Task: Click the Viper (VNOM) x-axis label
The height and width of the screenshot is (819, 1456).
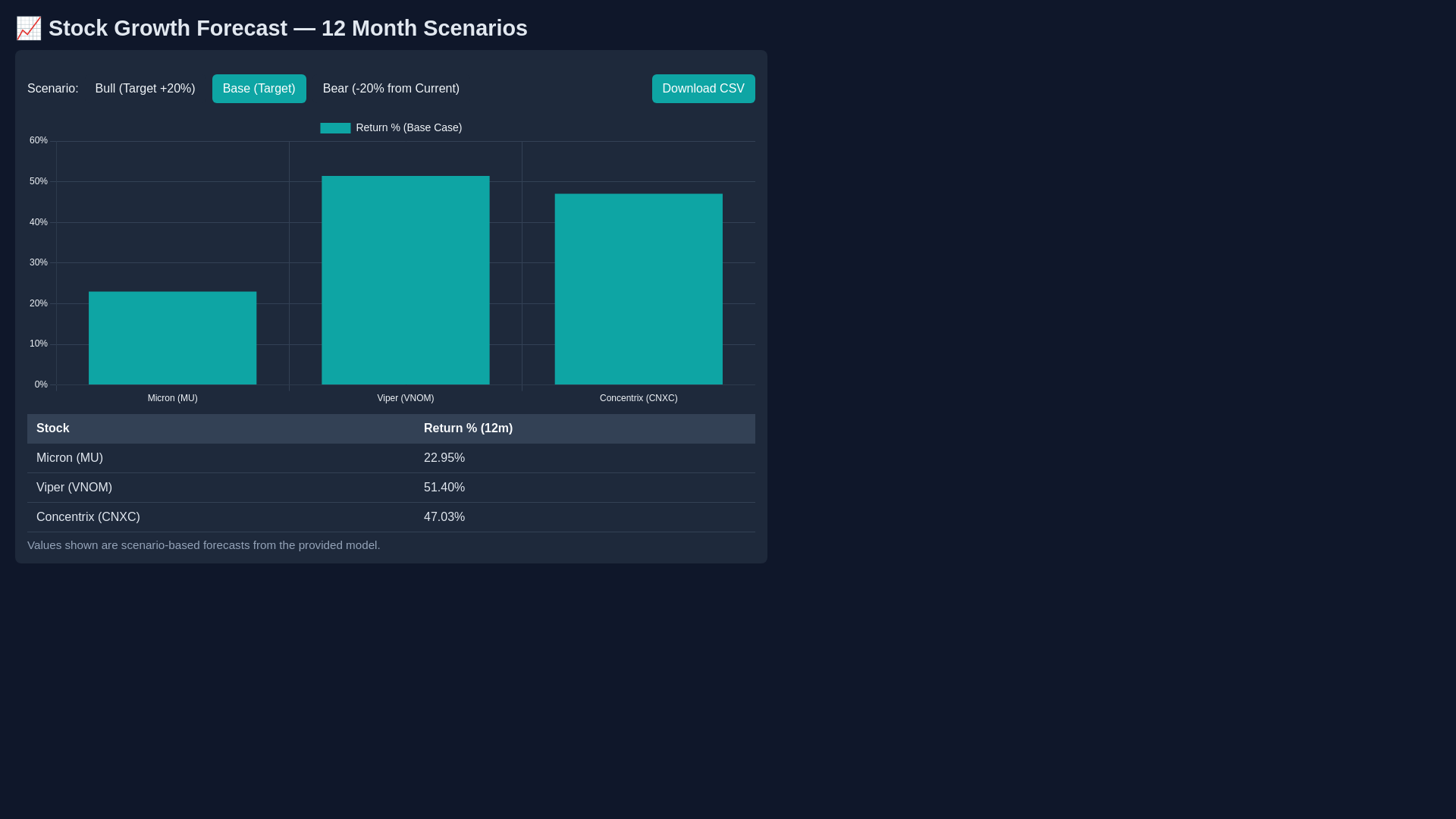Action: pyautogui.click(x=406, y=398)
